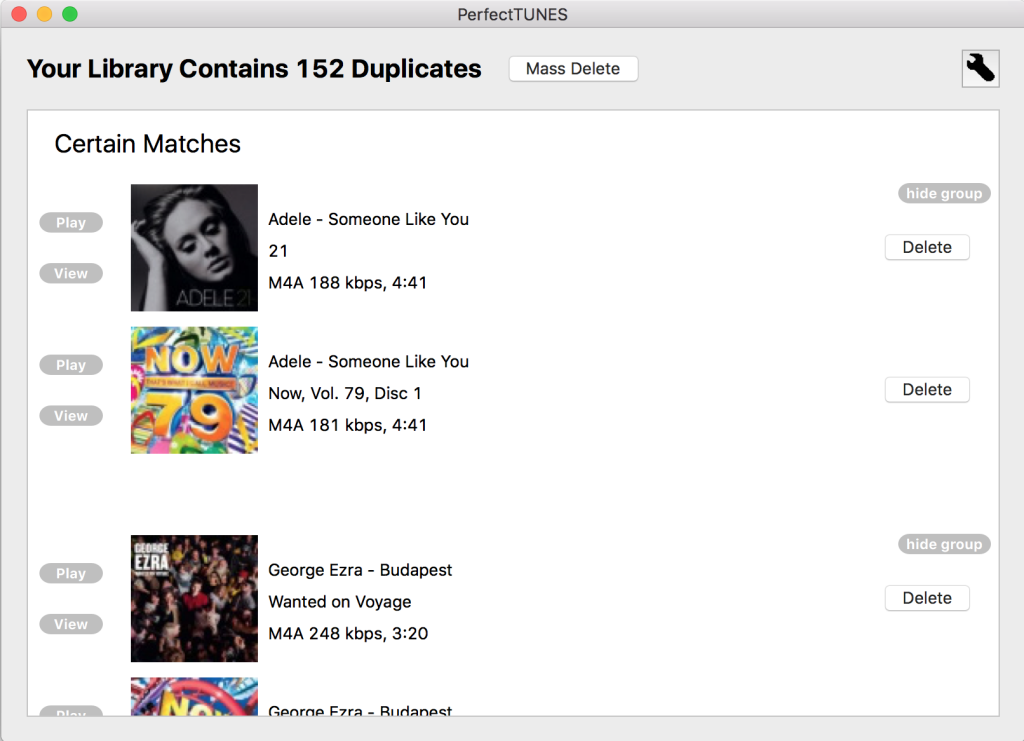Close the PerfectTUNES window
1024x741 pixels.
pos(20,14)
